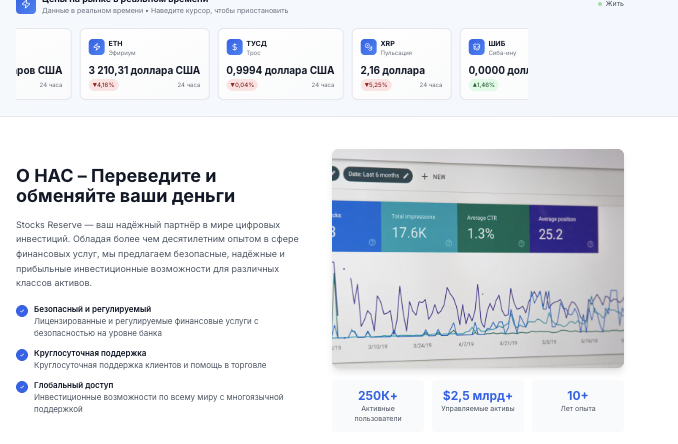The width and height of the screenshot is (678, 444).
Task: Click the ТУСД 0,04% decrease badge
Action: (x=242, y=85)
